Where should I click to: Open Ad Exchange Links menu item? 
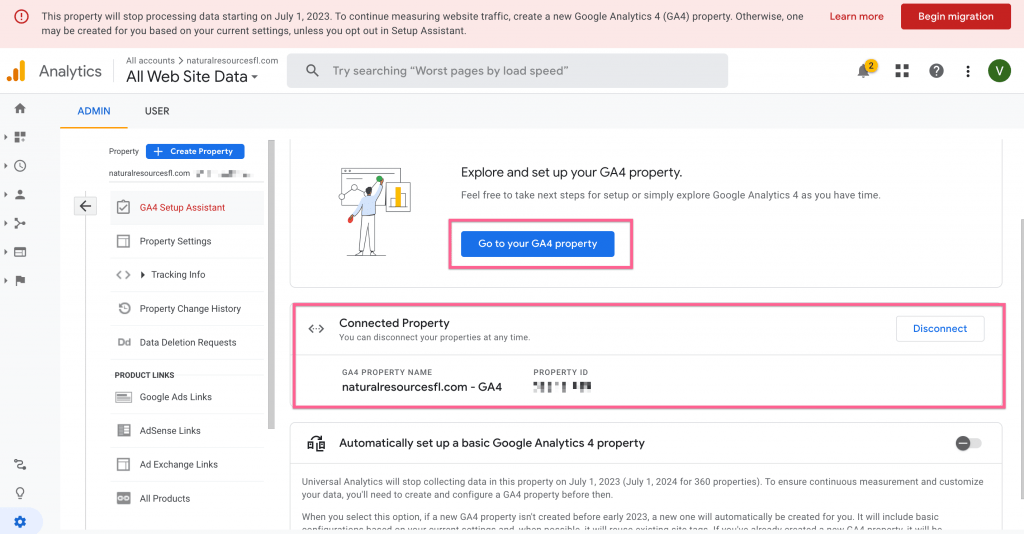187,464
